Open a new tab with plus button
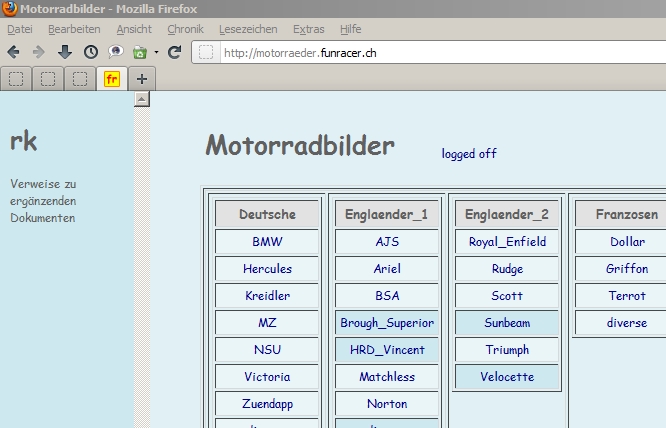The height and width of the screenshot is (428, 666). point(142,79)
